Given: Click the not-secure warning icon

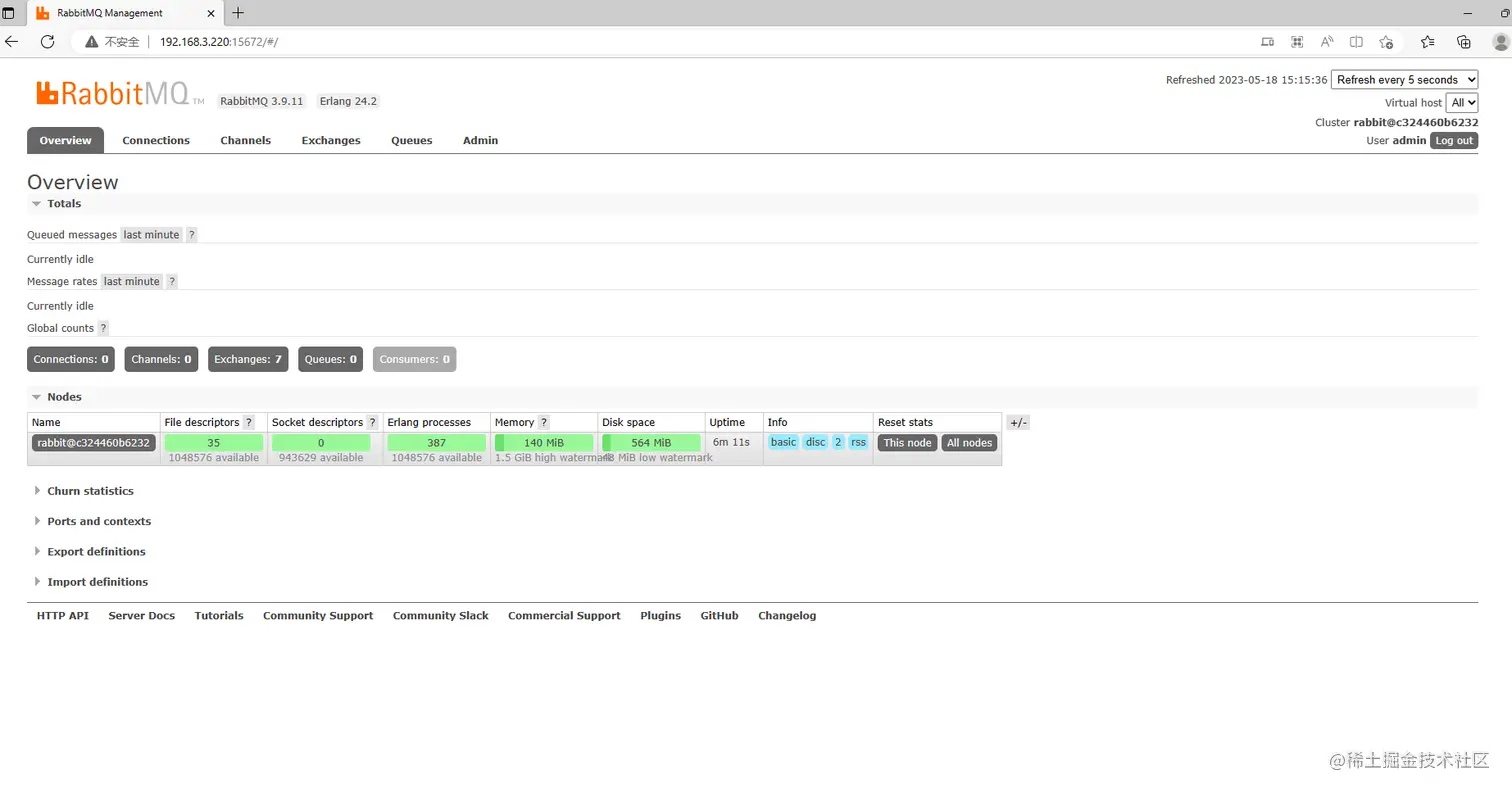Looking at the screenshot, I should point(91,42).
